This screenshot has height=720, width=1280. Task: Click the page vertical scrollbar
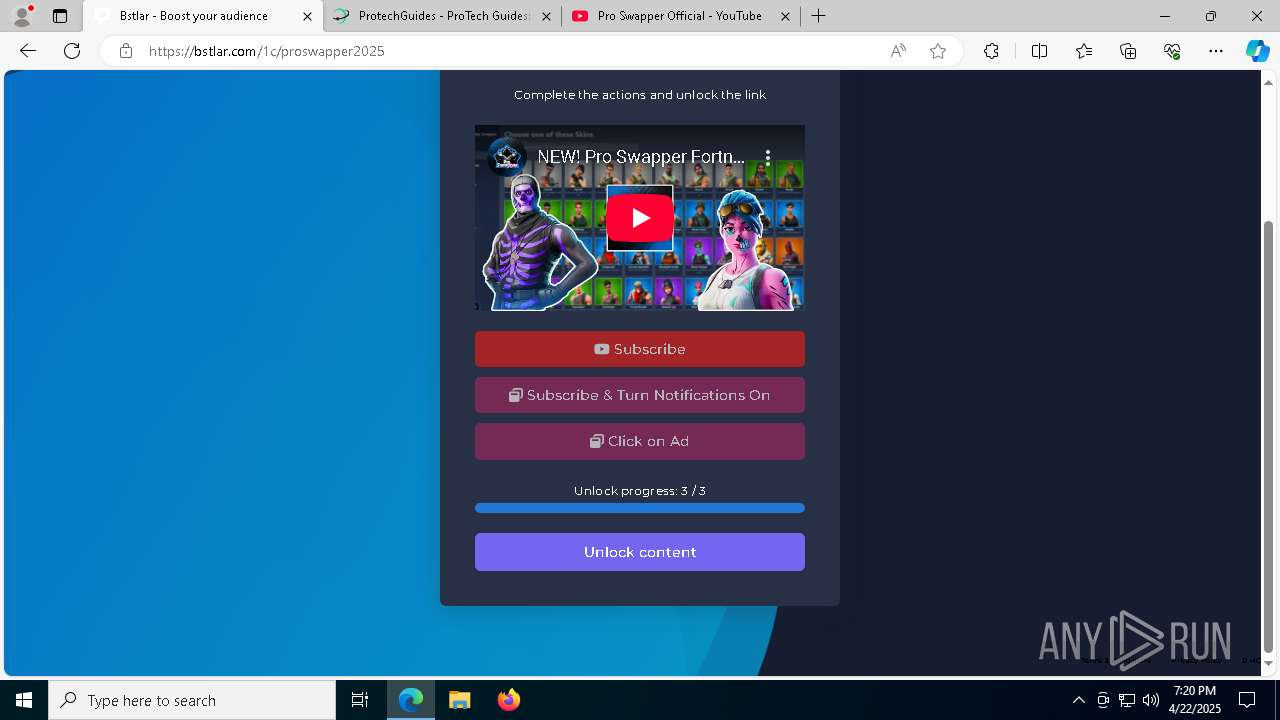coord(1269,435)
